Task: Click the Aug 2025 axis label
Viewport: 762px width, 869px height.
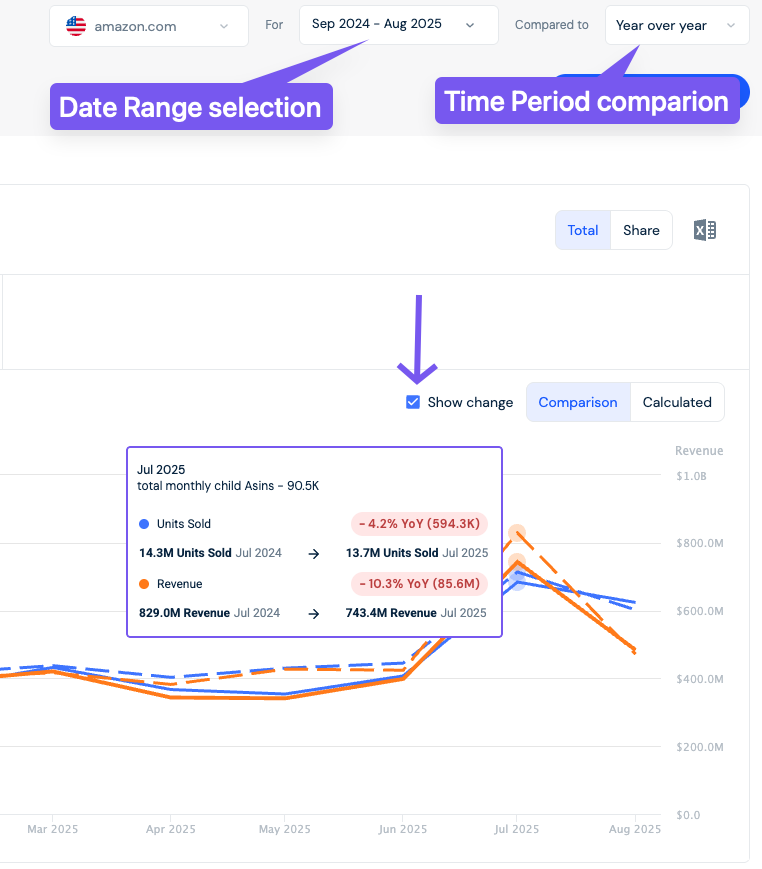Action: [x=635, y=829]
